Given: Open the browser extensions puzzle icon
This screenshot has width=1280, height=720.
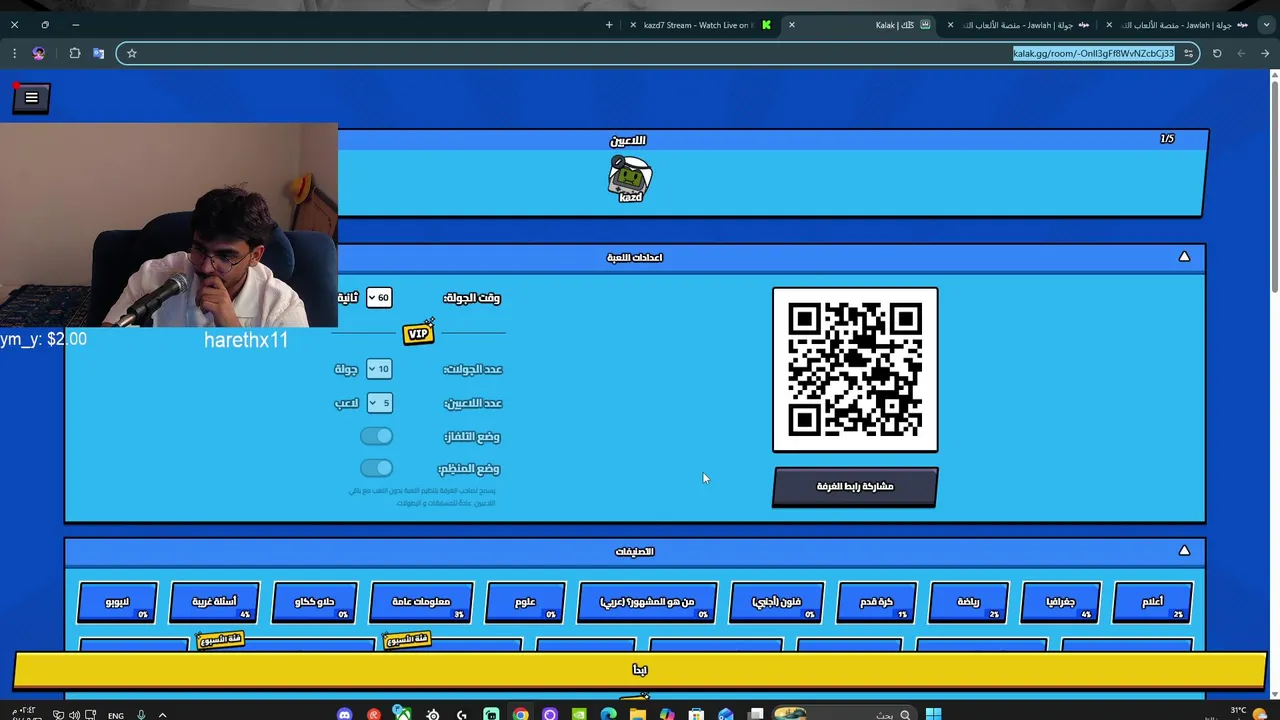Looking at the screenshot, I should 75,54.
